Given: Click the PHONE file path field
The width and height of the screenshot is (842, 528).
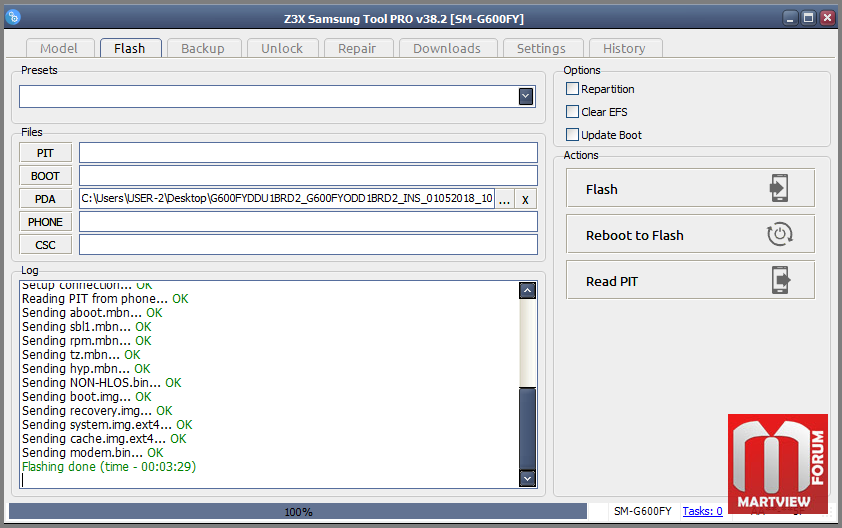Looking at the screenshot, I should pos(308,222).
